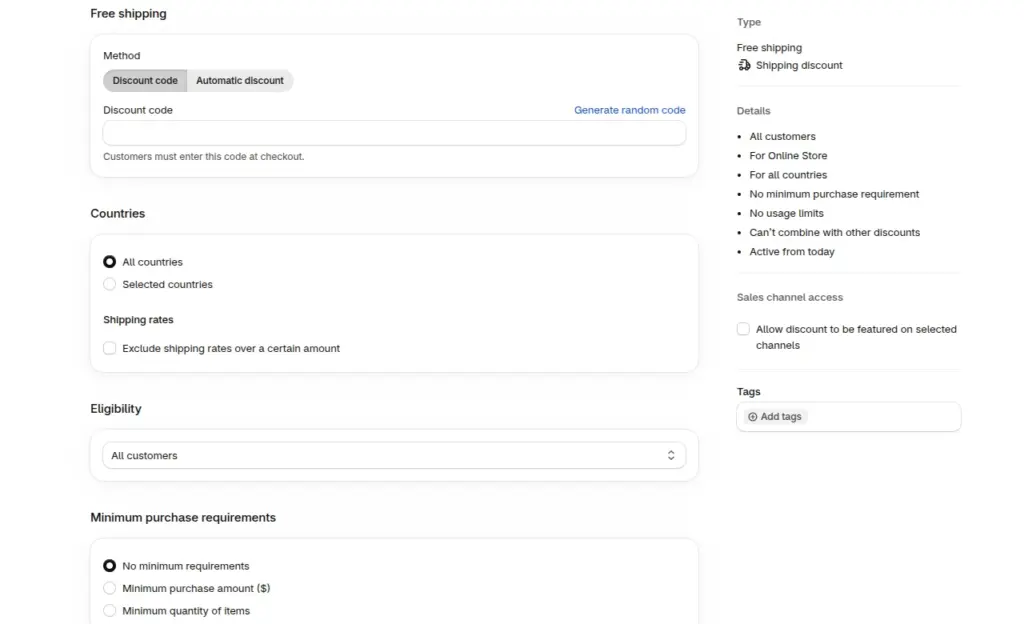Click 'Active from today' detail entry
This screenshot has width=1024, height=624.
pyautogui.click(x=792, y=252)
